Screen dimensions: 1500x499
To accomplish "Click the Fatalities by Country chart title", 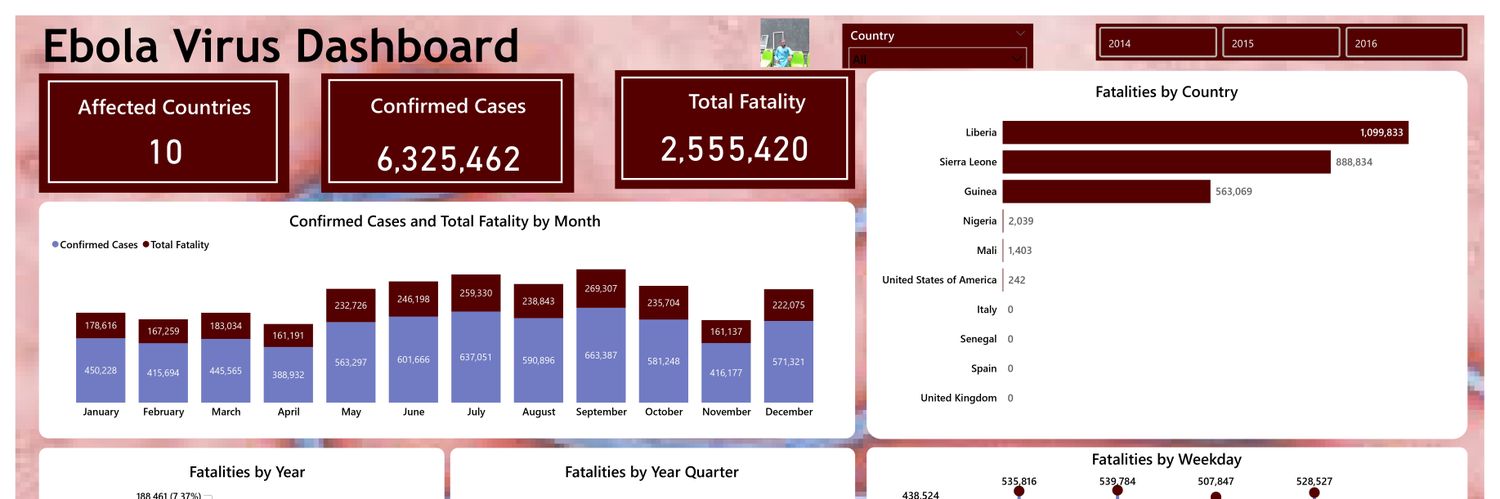I will [x=1166, y=92].
